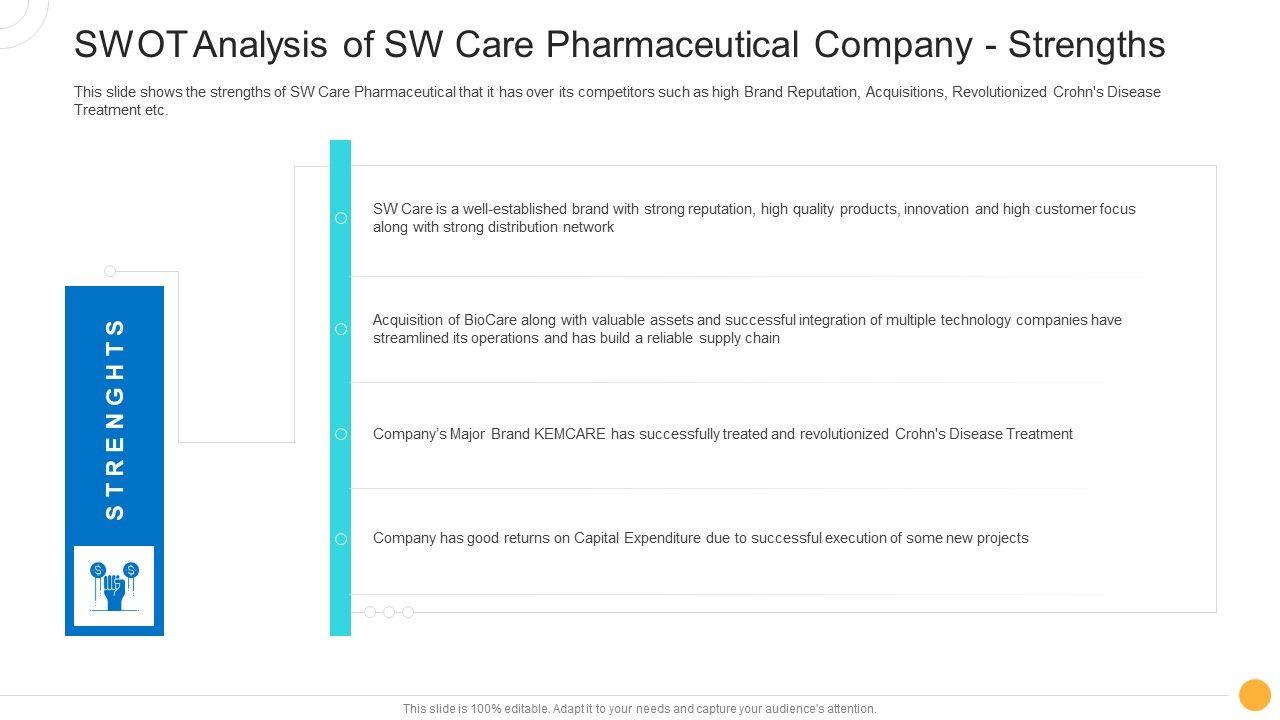Click the first of three small circles below the list
The image size is (1280, 720).
370,612
